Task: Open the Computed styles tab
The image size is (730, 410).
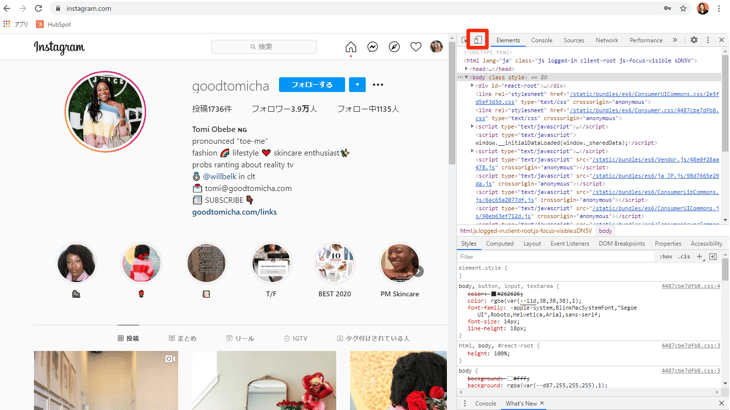Action: tap(499, 244)
